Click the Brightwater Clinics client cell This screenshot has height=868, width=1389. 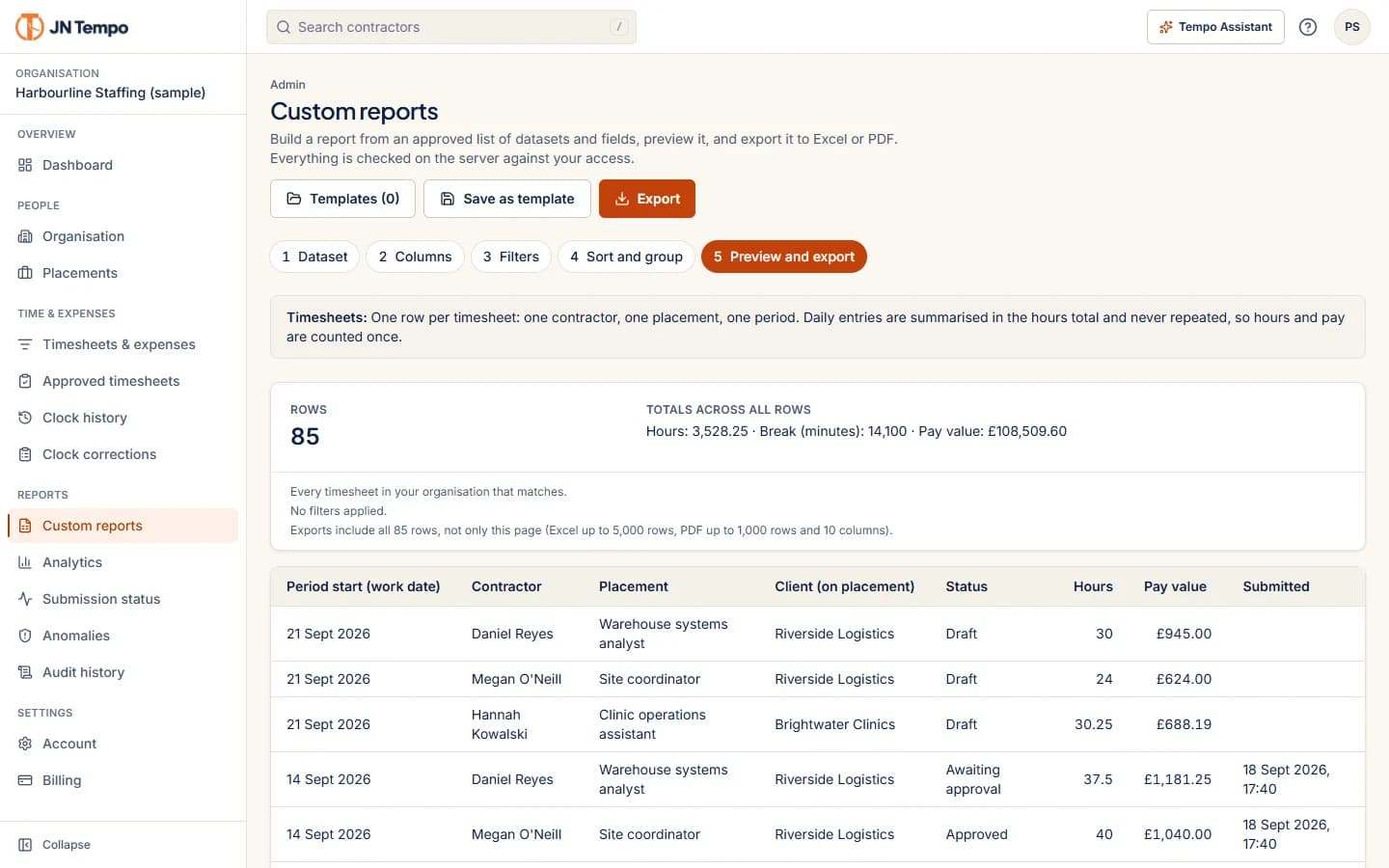point(835,724)
